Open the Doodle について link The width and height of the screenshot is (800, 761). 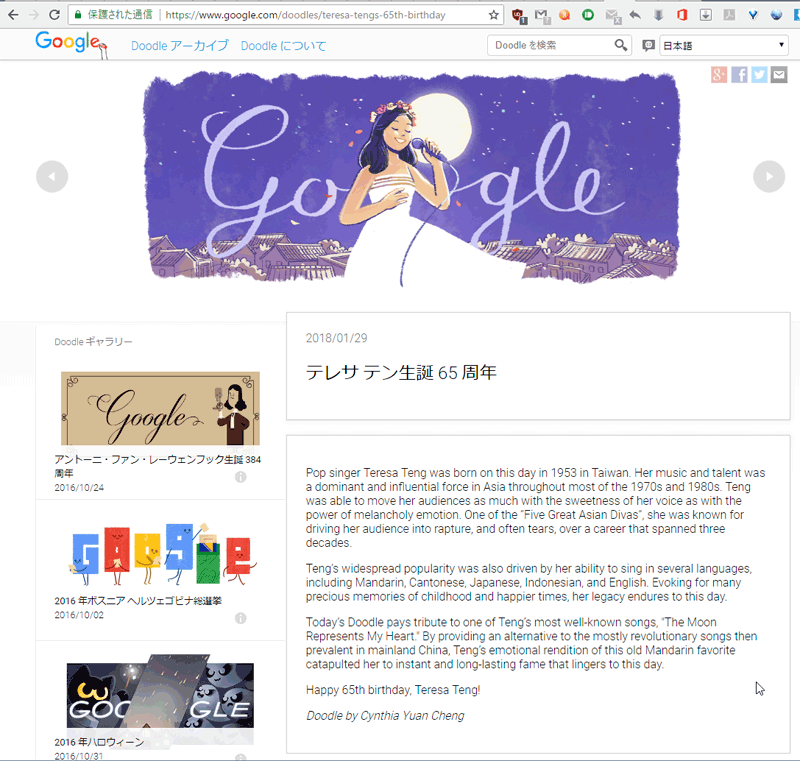(283, 46)
